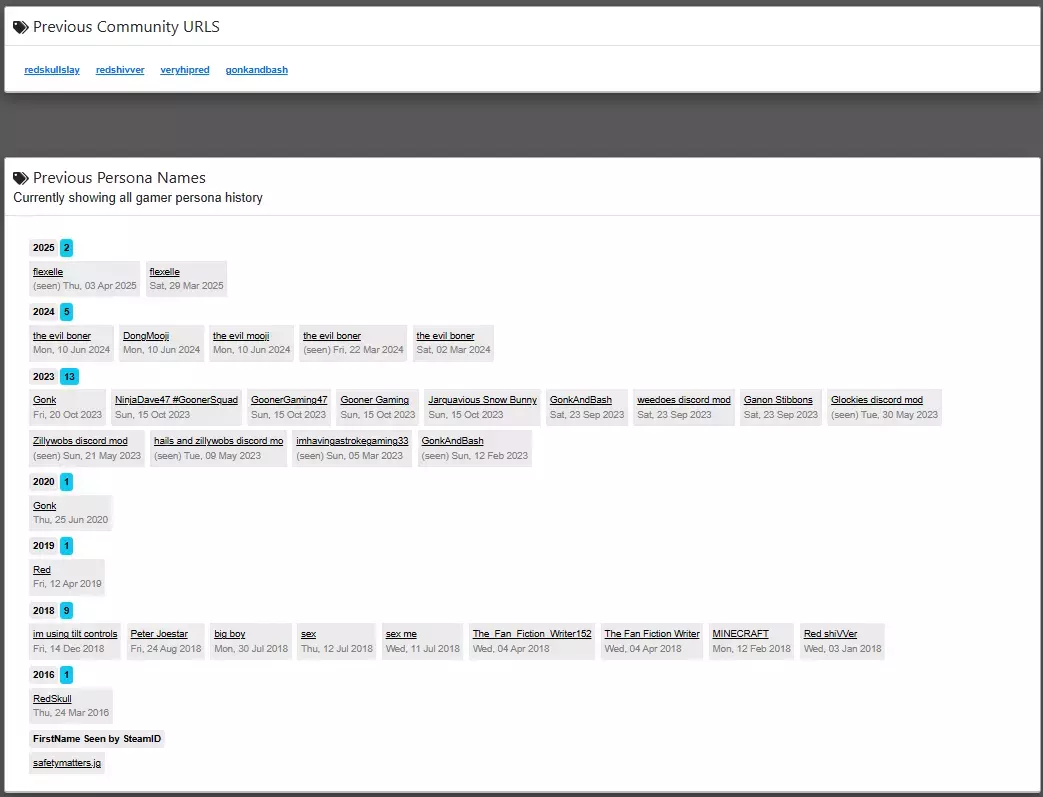Click the date Mon, 12 Feb 2018

tap(752, 649)
